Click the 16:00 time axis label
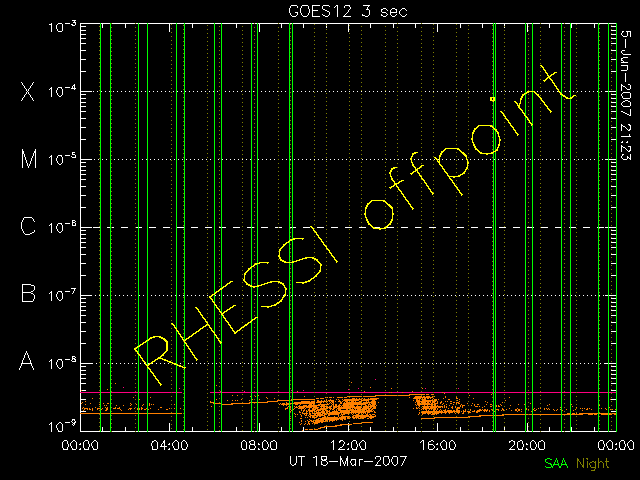Viewport: 640px width, 480px height. point(438,445)
